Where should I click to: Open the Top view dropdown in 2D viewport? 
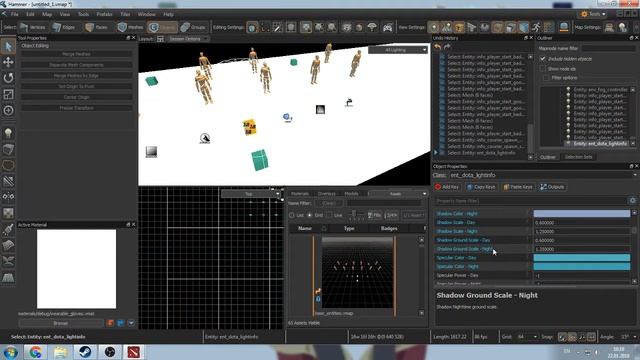tap(250, 194)
